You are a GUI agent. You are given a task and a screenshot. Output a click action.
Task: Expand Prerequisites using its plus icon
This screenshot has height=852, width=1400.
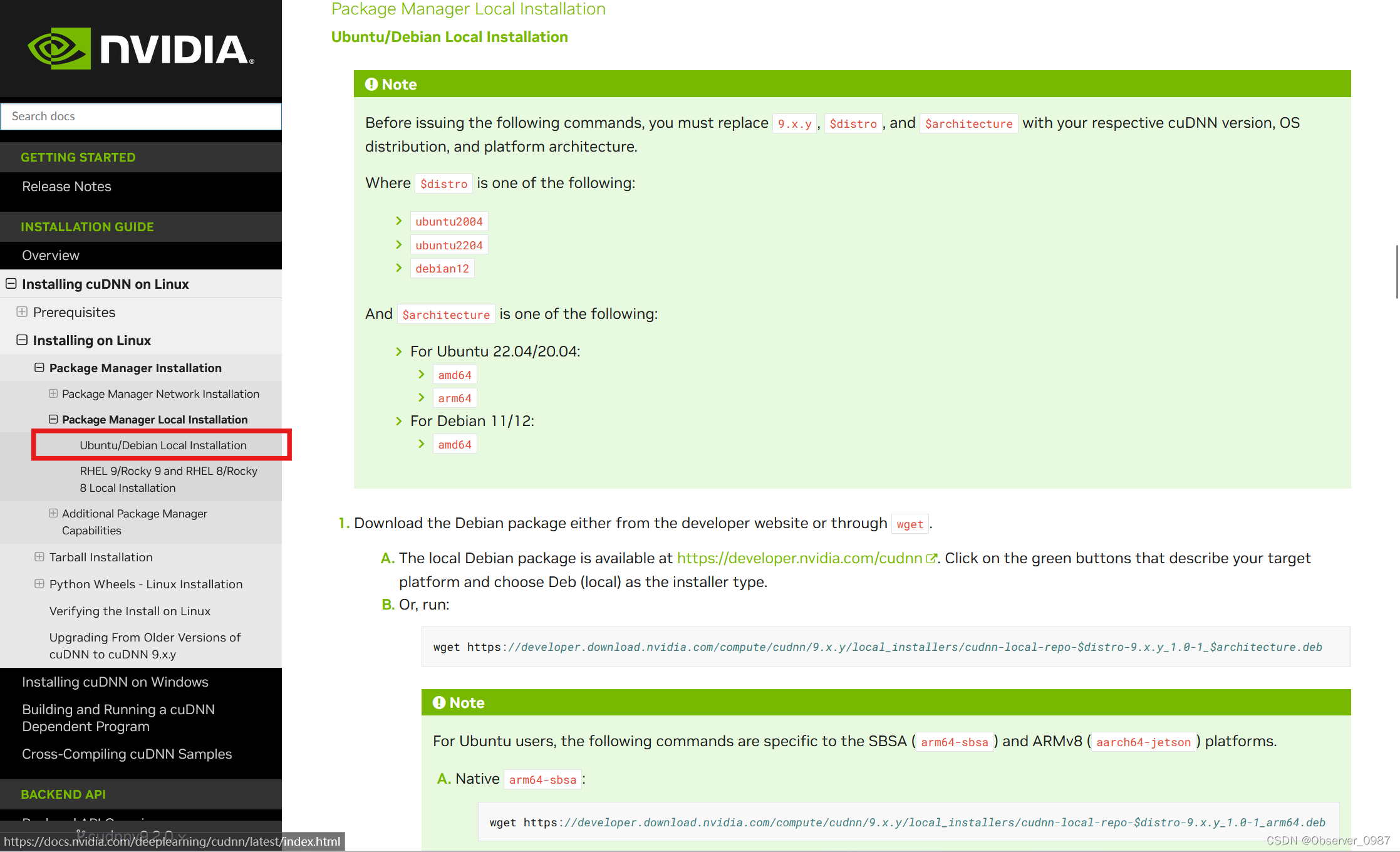(x=23, y=311)
